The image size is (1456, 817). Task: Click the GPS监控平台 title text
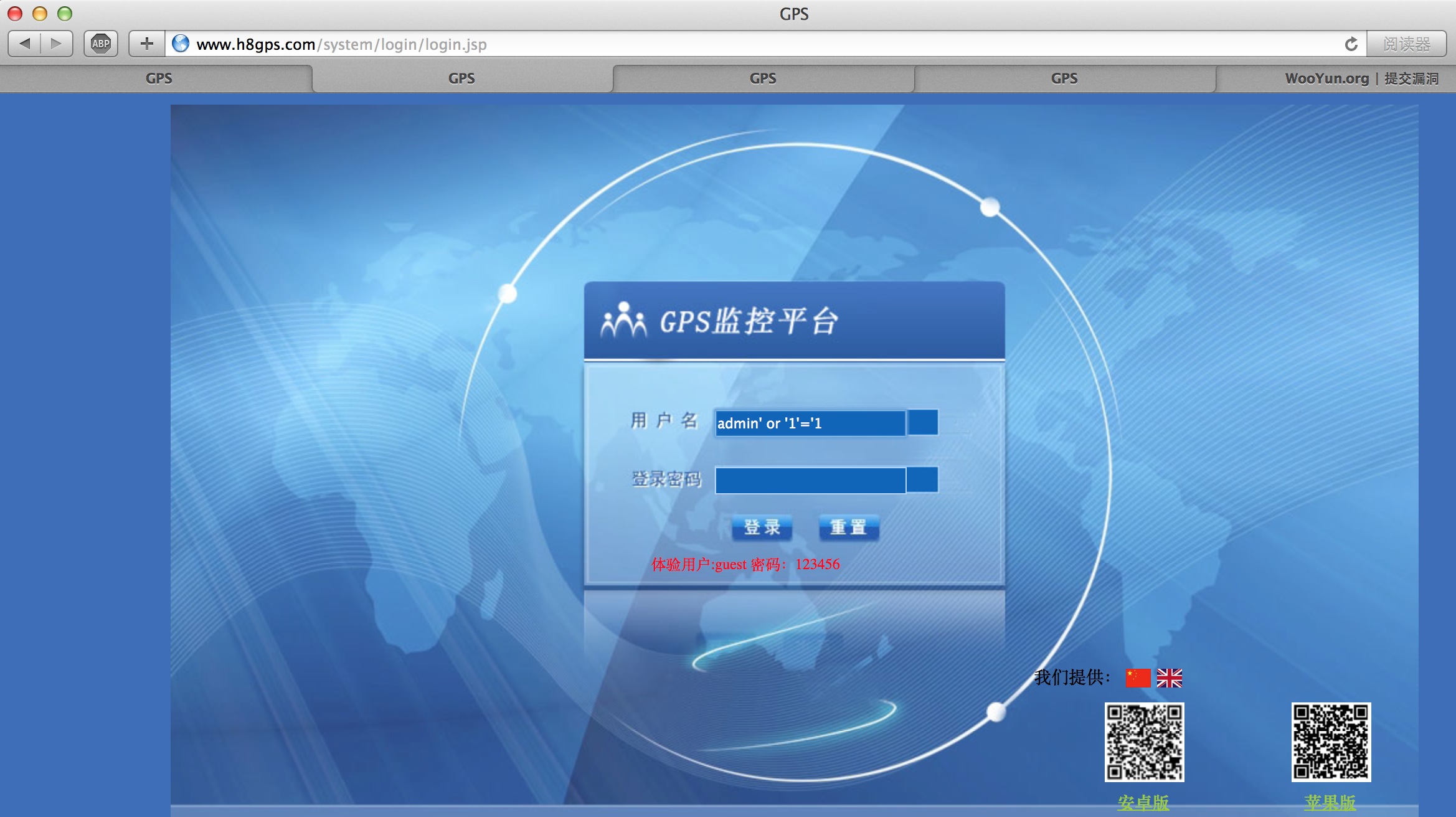click(x=749, y=321)
